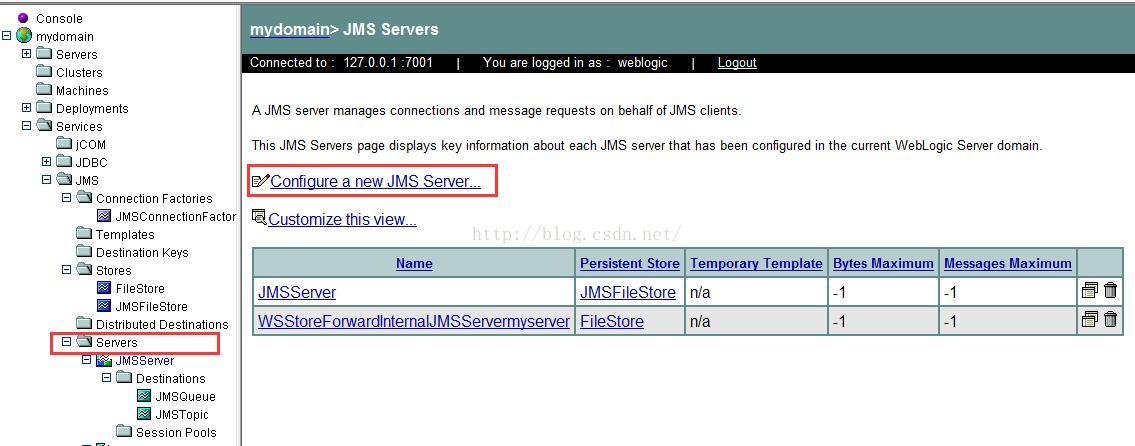Click the Distributed Destinations folder icon
The width and height of the screenshot is (1135, 446).
[84, 324]
